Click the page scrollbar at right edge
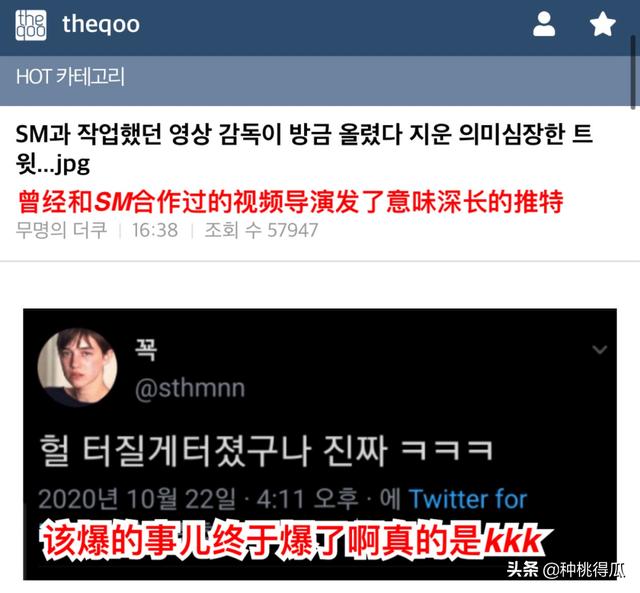Image resolution: width=640 pixels, height=593 pixels. pos(633,72)
